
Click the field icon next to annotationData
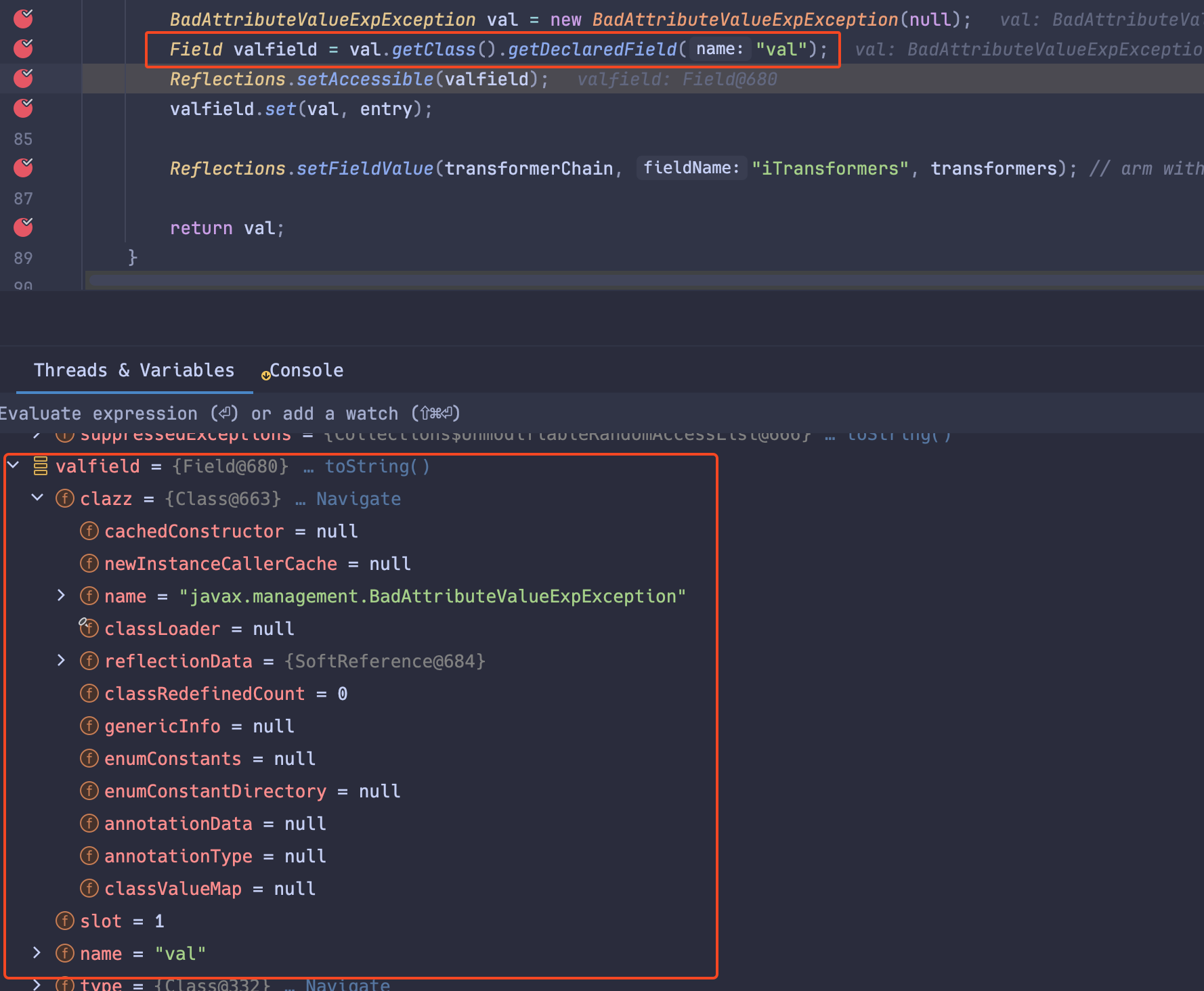89,823
